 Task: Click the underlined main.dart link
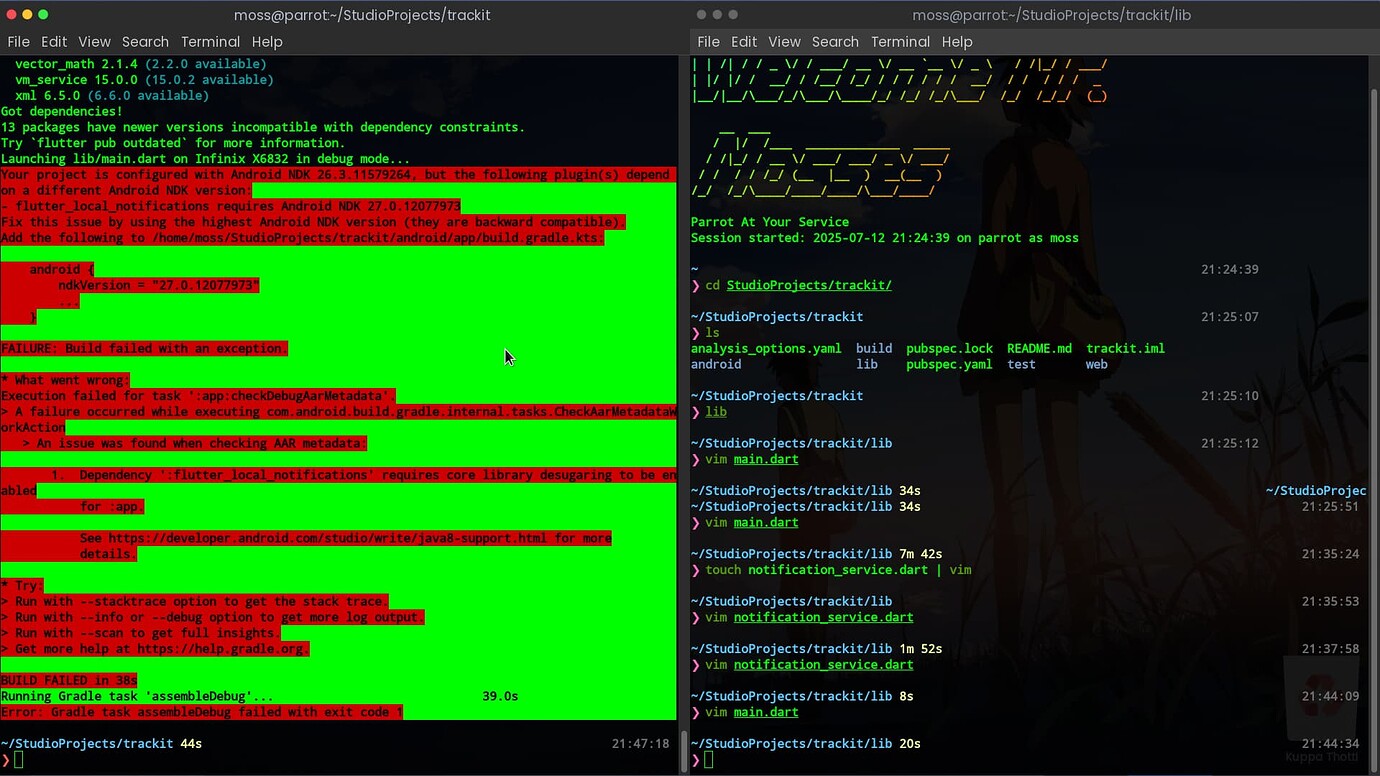pos(765,459)
